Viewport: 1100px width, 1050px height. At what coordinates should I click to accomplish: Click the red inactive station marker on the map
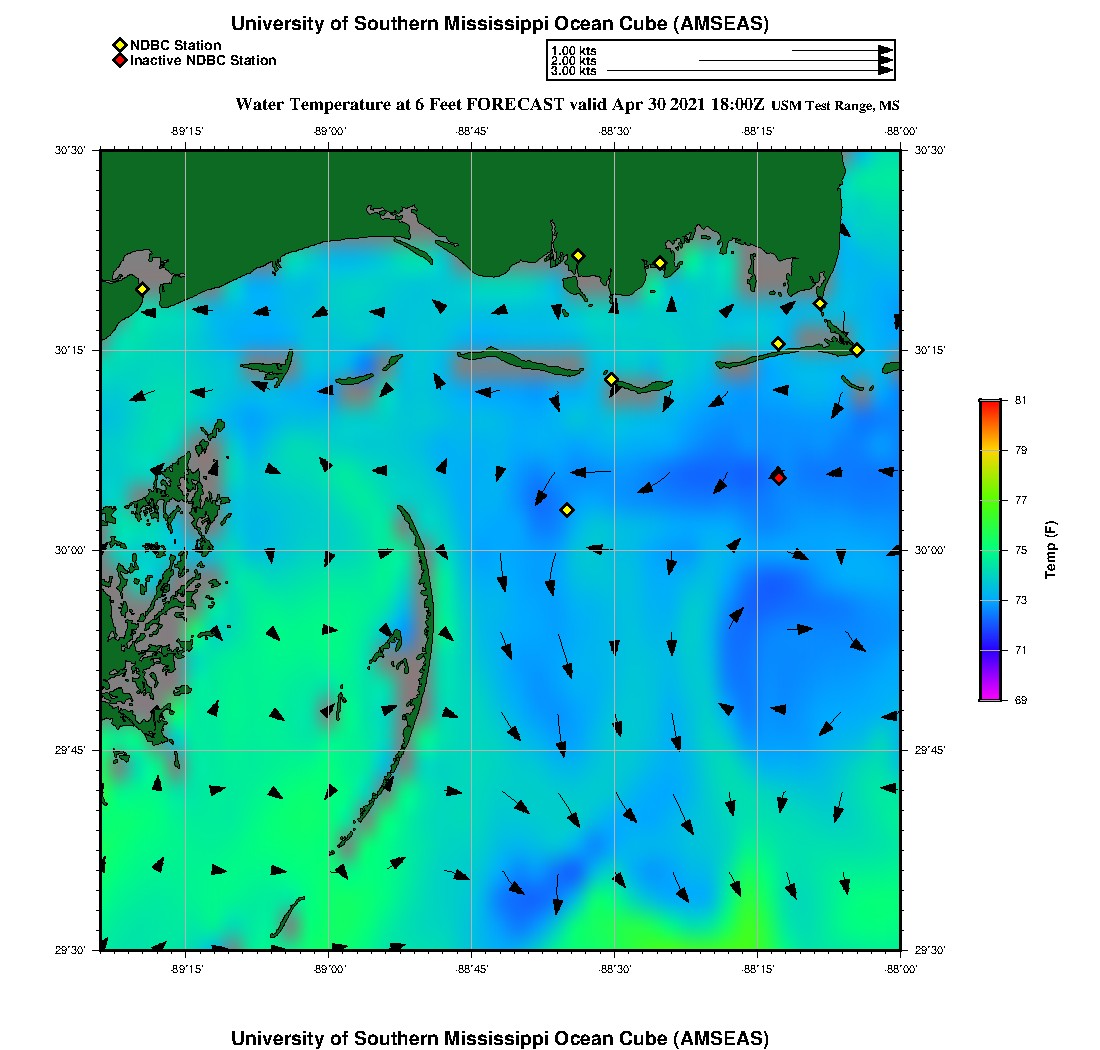tap(778, 477)
